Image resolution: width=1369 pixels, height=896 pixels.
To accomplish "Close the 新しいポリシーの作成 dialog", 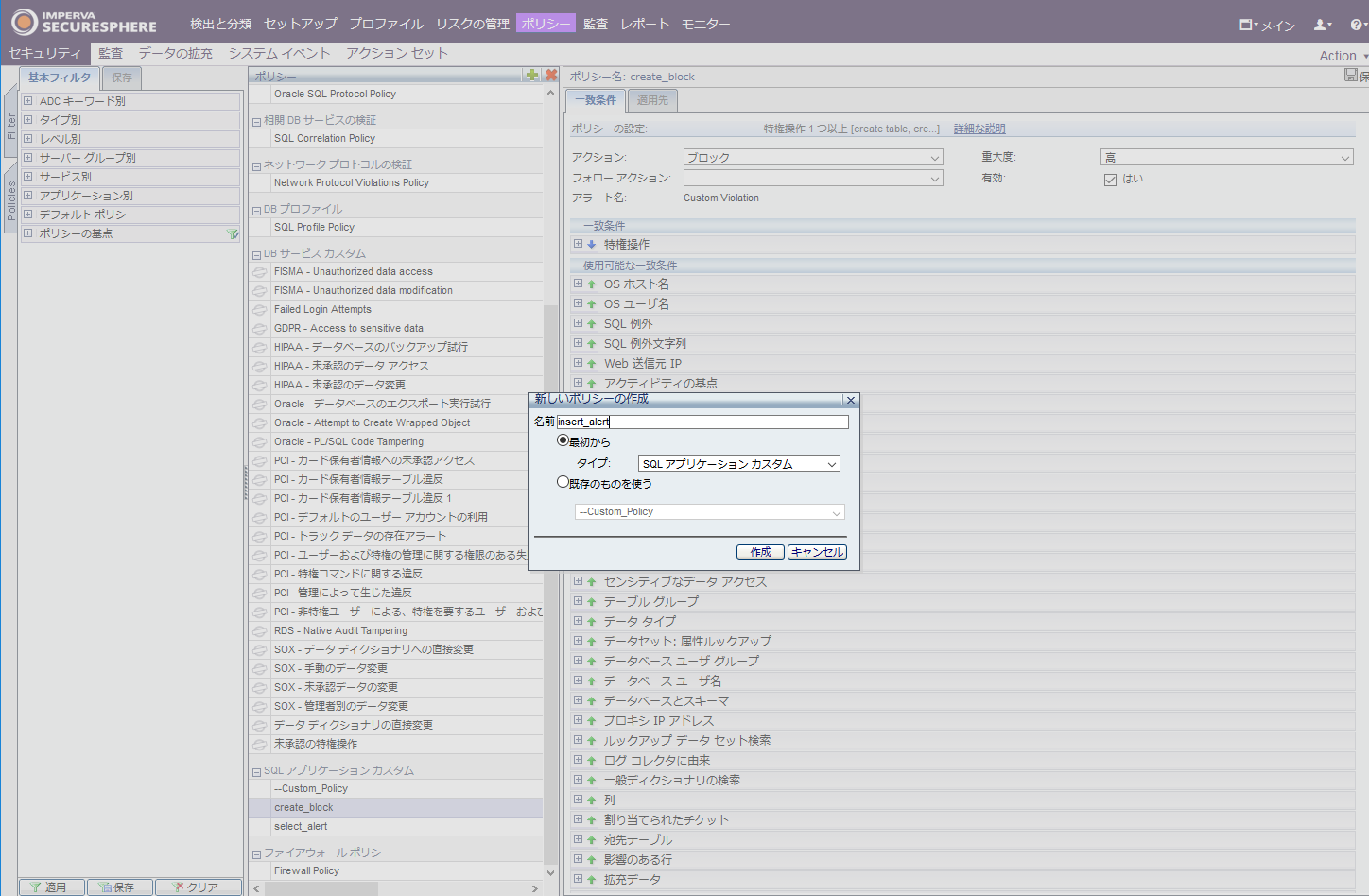I will coord(850,400).
